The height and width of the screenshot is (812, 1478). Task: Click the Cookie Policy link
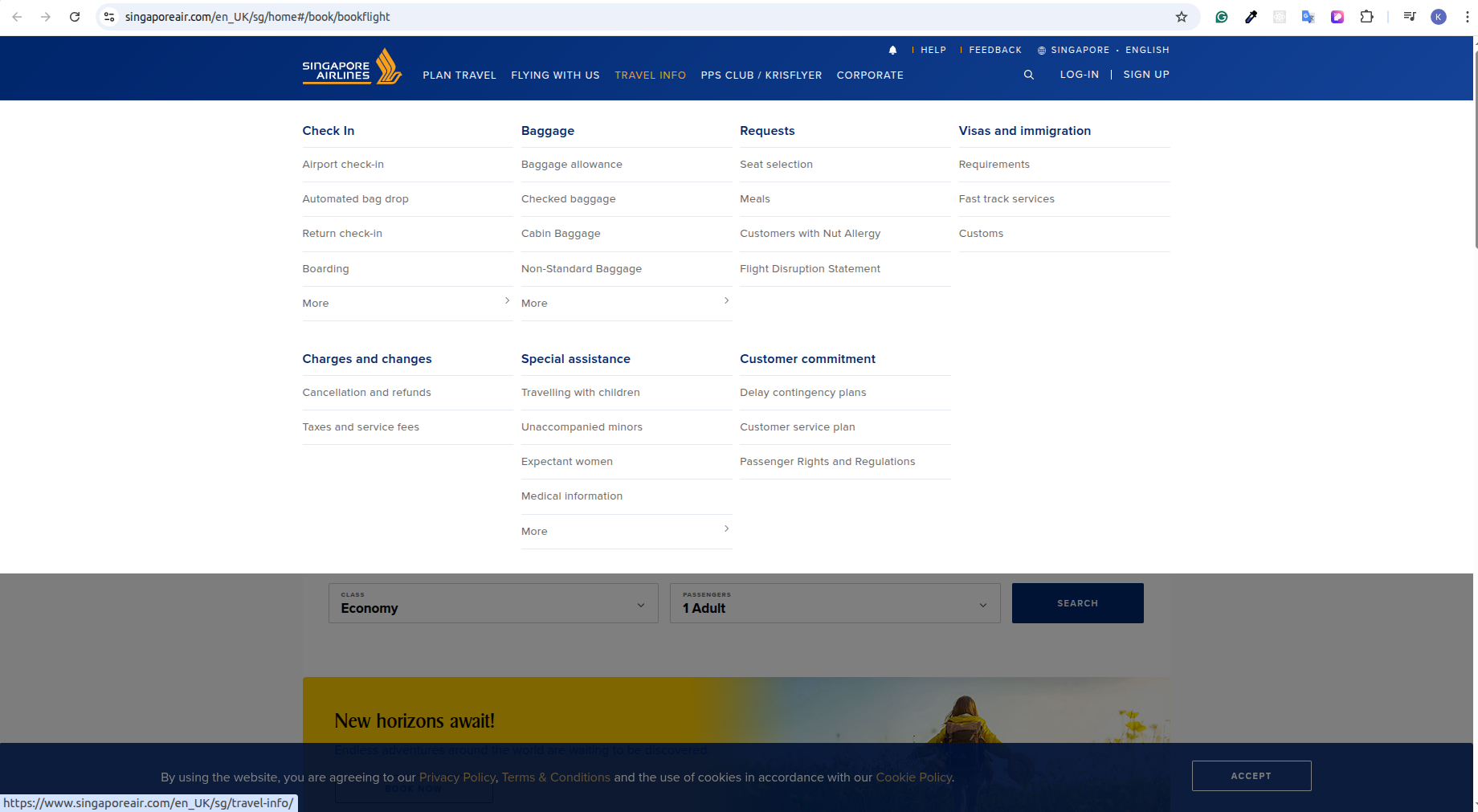pos(913,777)
